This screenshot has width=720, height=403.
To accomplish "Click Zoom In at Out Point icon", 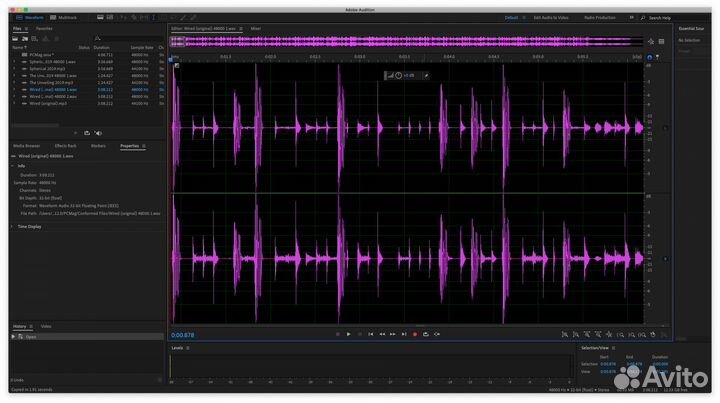I will coord(632,335).
